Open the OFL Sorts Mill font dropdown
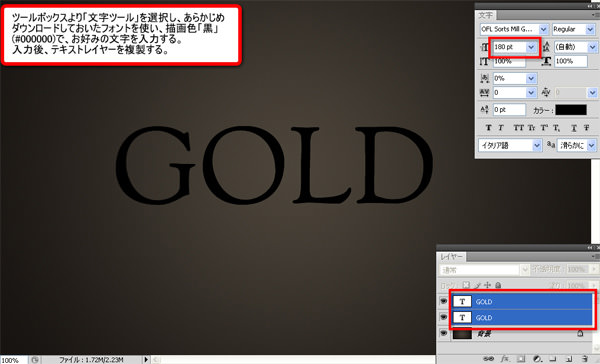 543,29
